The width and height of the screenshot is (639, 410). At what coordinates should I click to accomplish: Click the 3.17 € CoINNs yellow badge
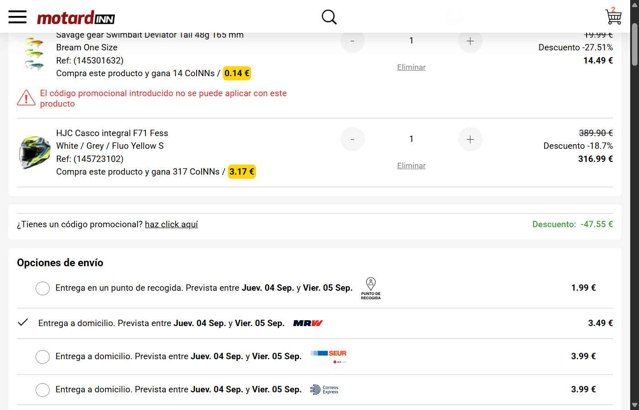tap(242, 172)
